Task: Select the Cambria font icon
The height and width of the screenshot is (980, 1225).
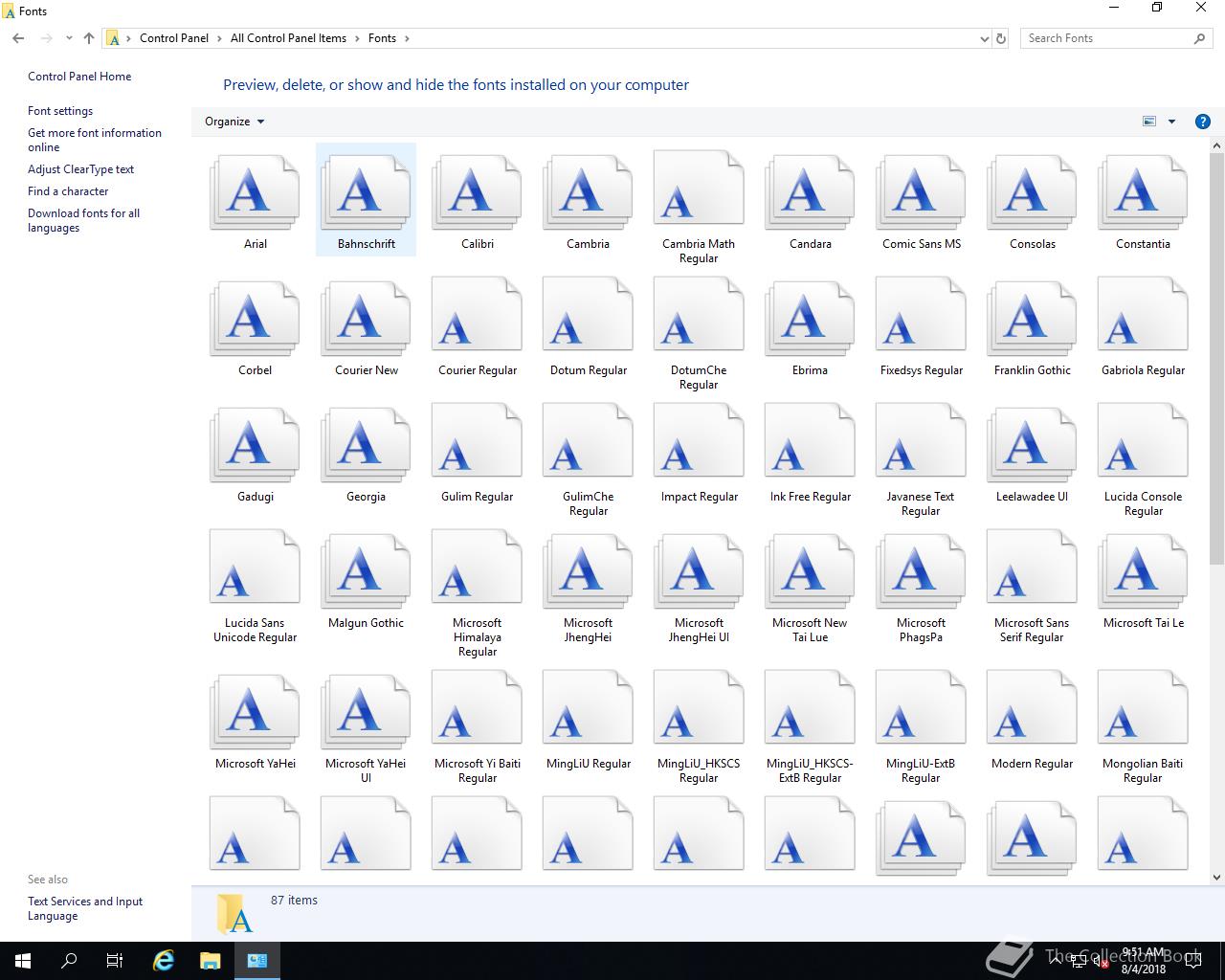Action: click(x=588, y=190)
